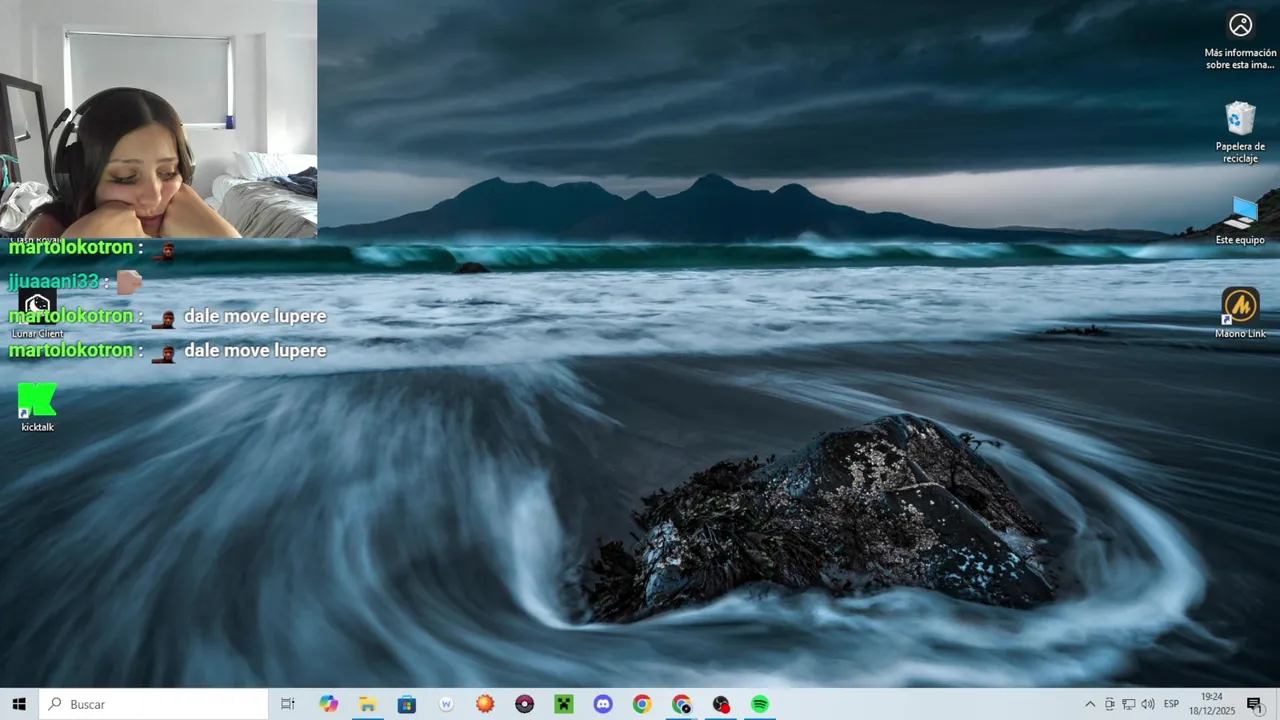Click the webcam overlay thumbnail
Viewport: 1280px width, 720px height.
(158, 119)
